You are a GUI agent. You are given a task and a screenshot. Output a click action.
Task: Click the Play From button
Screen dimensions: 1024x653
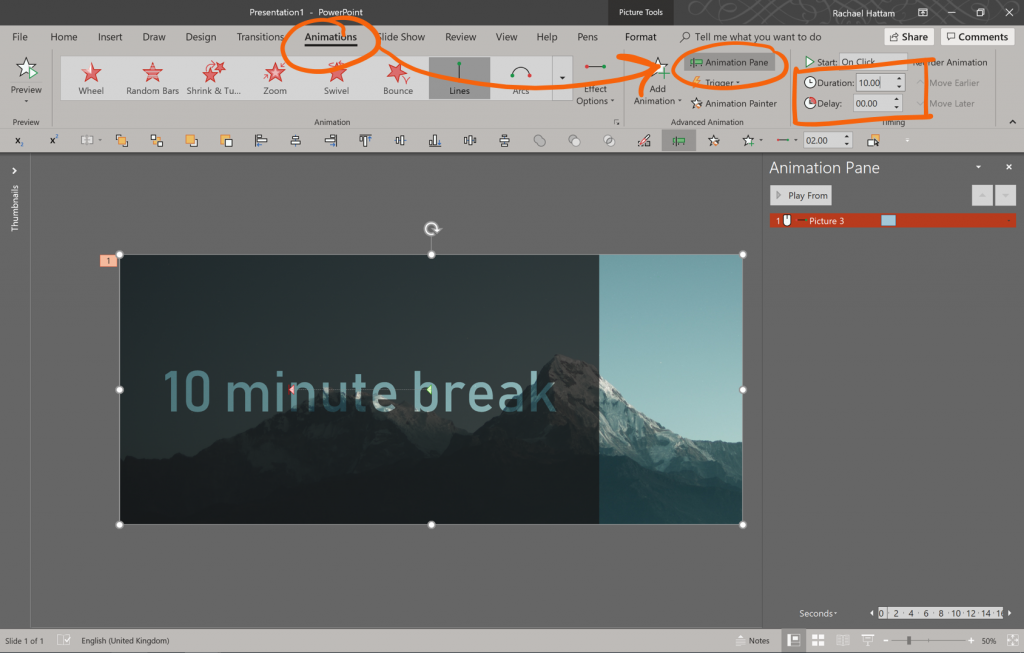(x=800, y=194)
